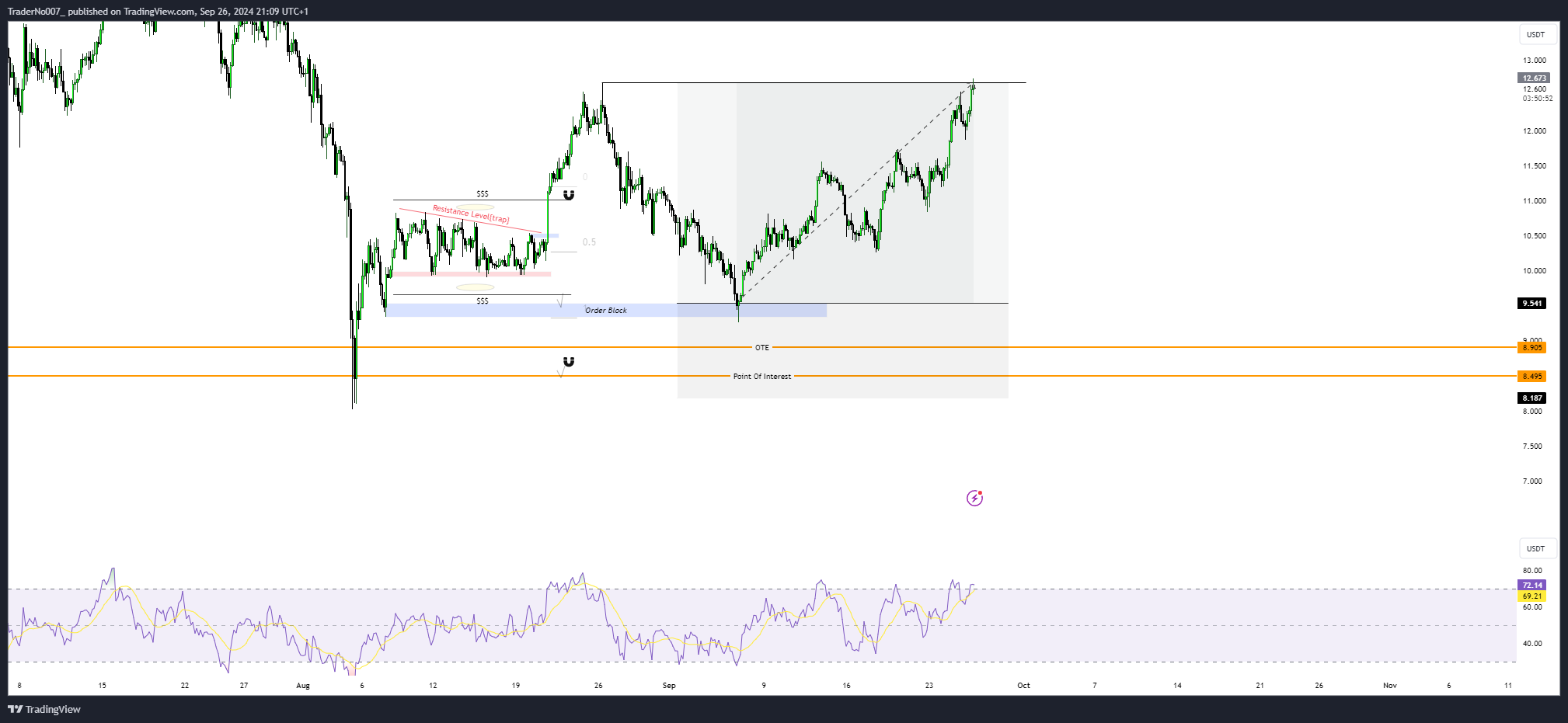Click the 7.500 price axis label
1568x723 pixels.
pyautogui.click(x=1532, y=446)
